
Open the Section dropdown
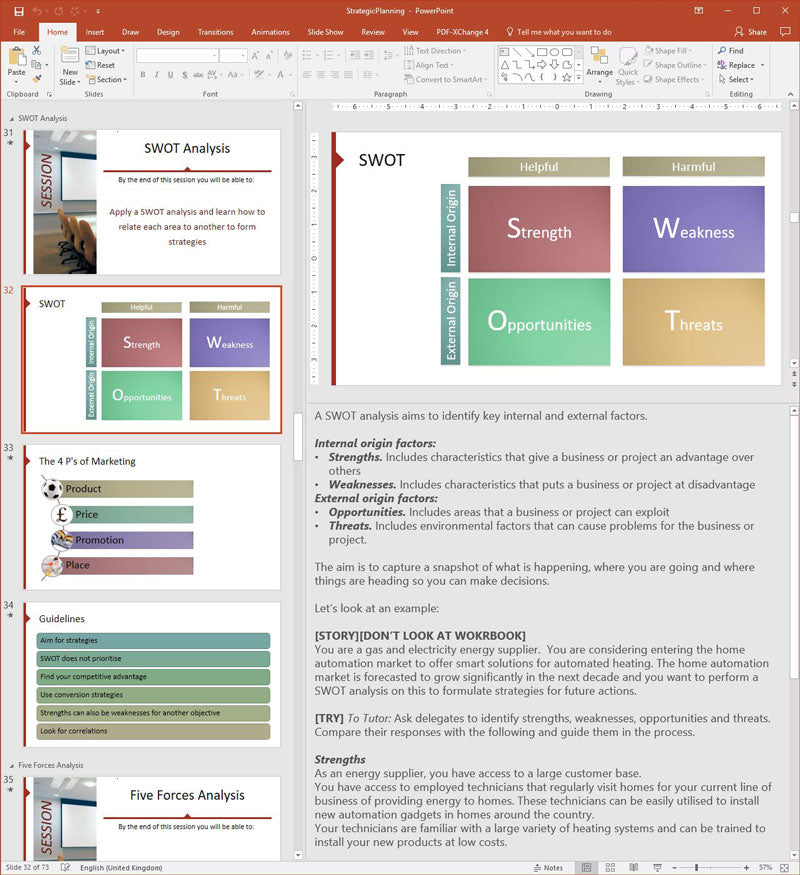point(107,80)
